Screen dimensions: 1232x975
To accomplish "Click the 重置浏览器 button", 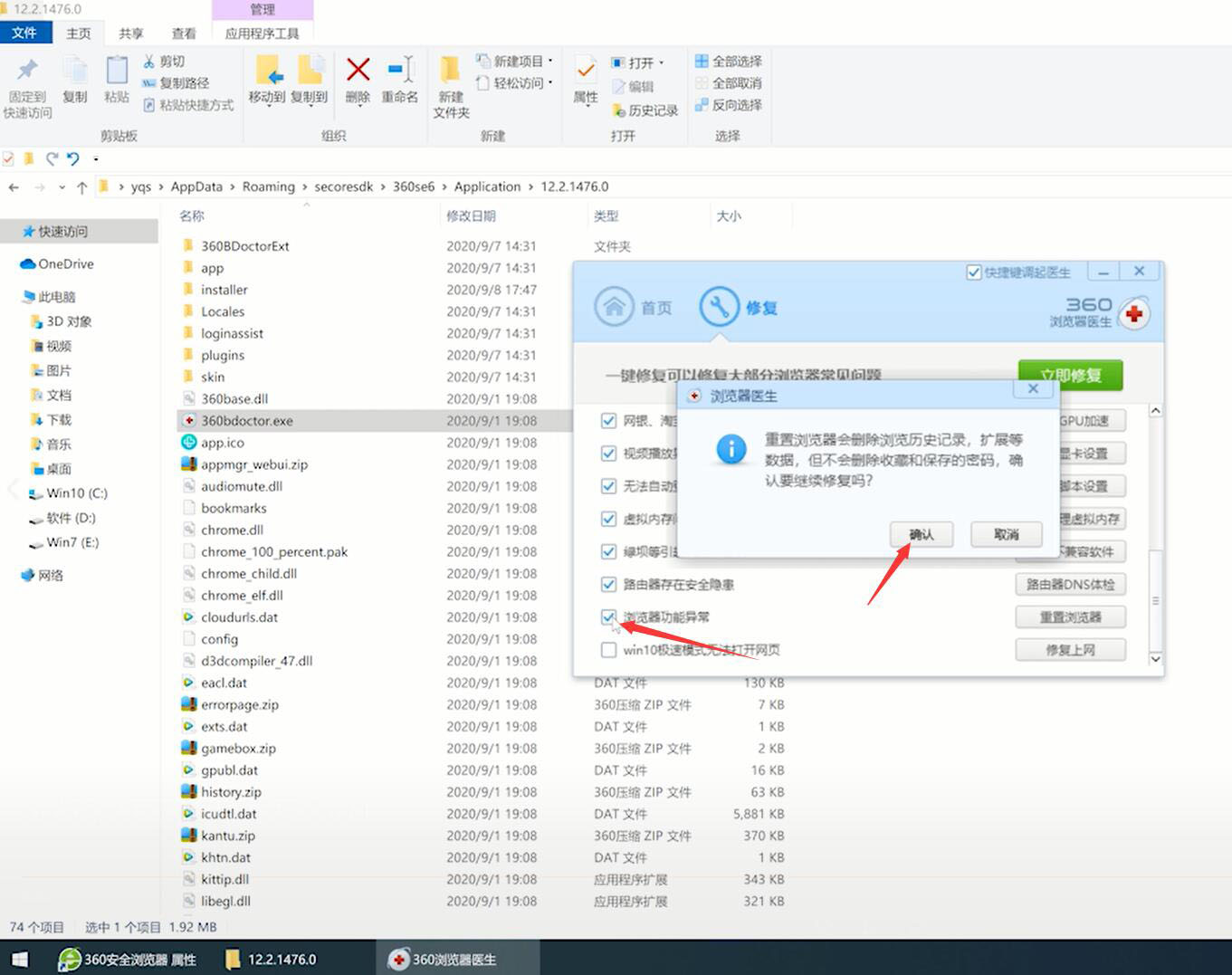I will (1070, 617).
